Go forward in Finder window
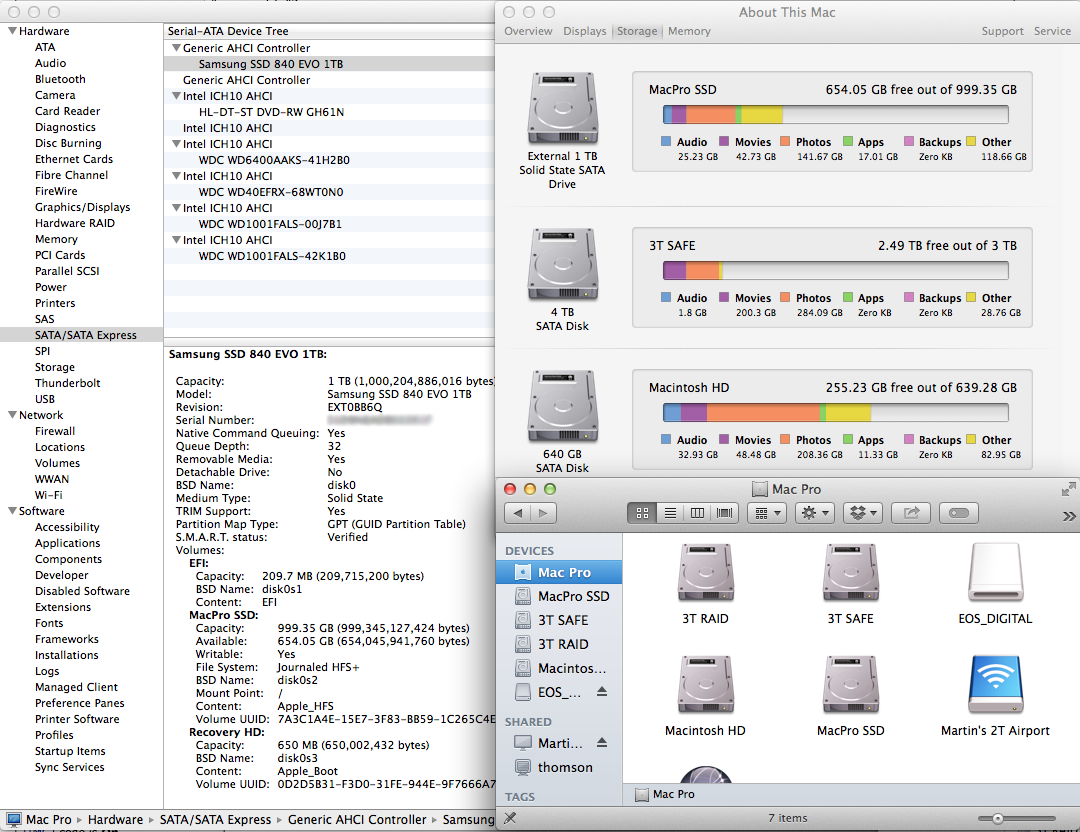 [543, 513]
